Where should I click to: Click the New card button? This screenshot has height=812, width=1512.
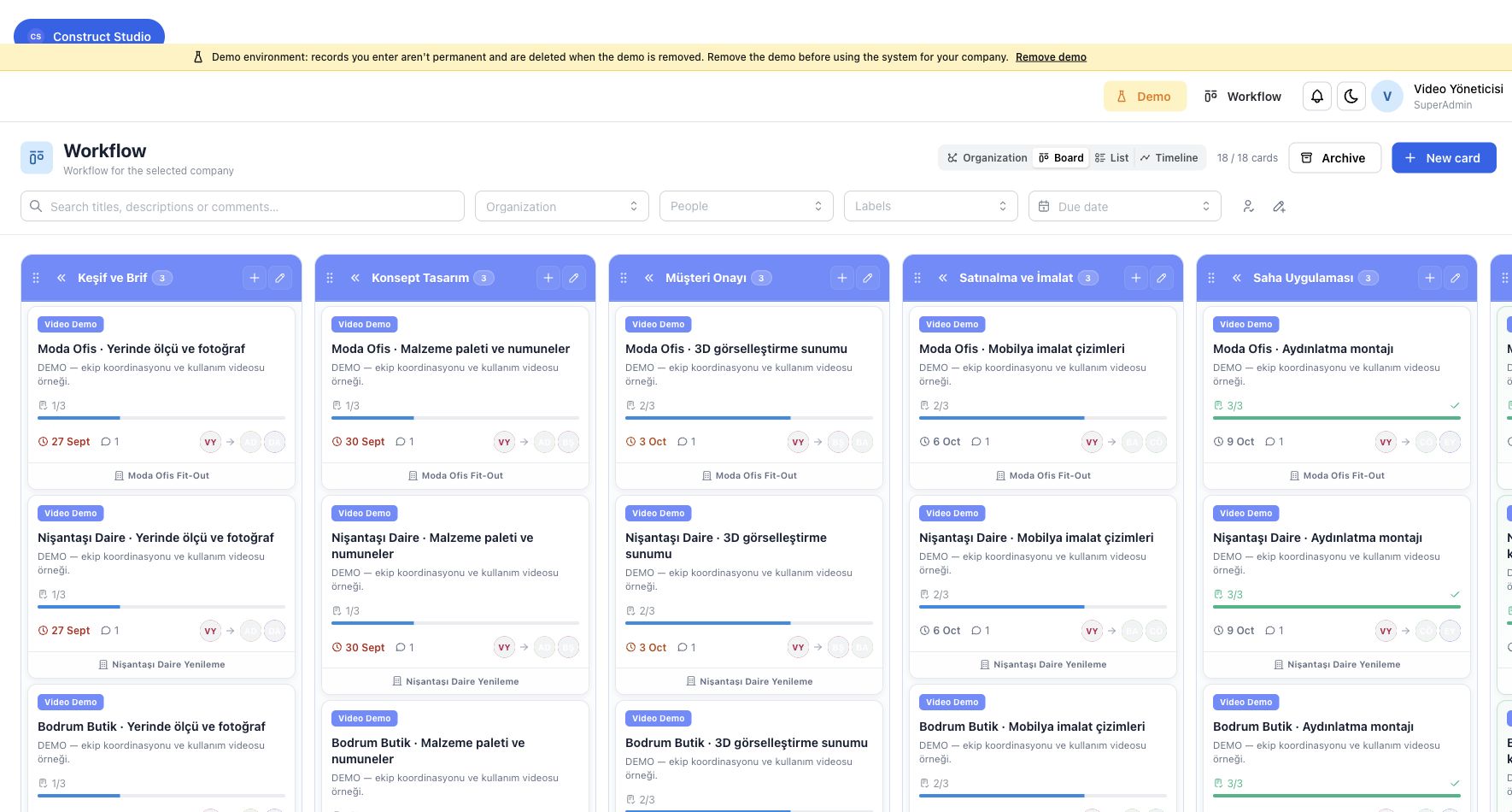1444,157
